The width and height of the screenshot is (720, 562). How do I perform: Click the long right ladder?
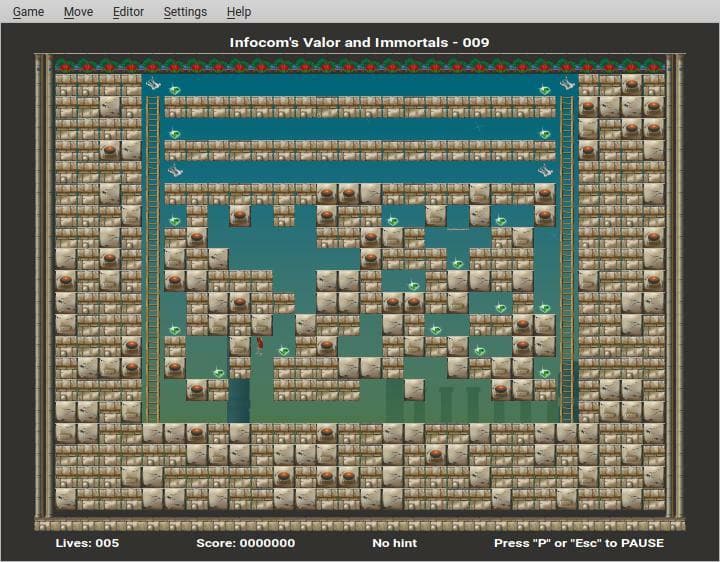pyautogui.click(x=567, y=259)
